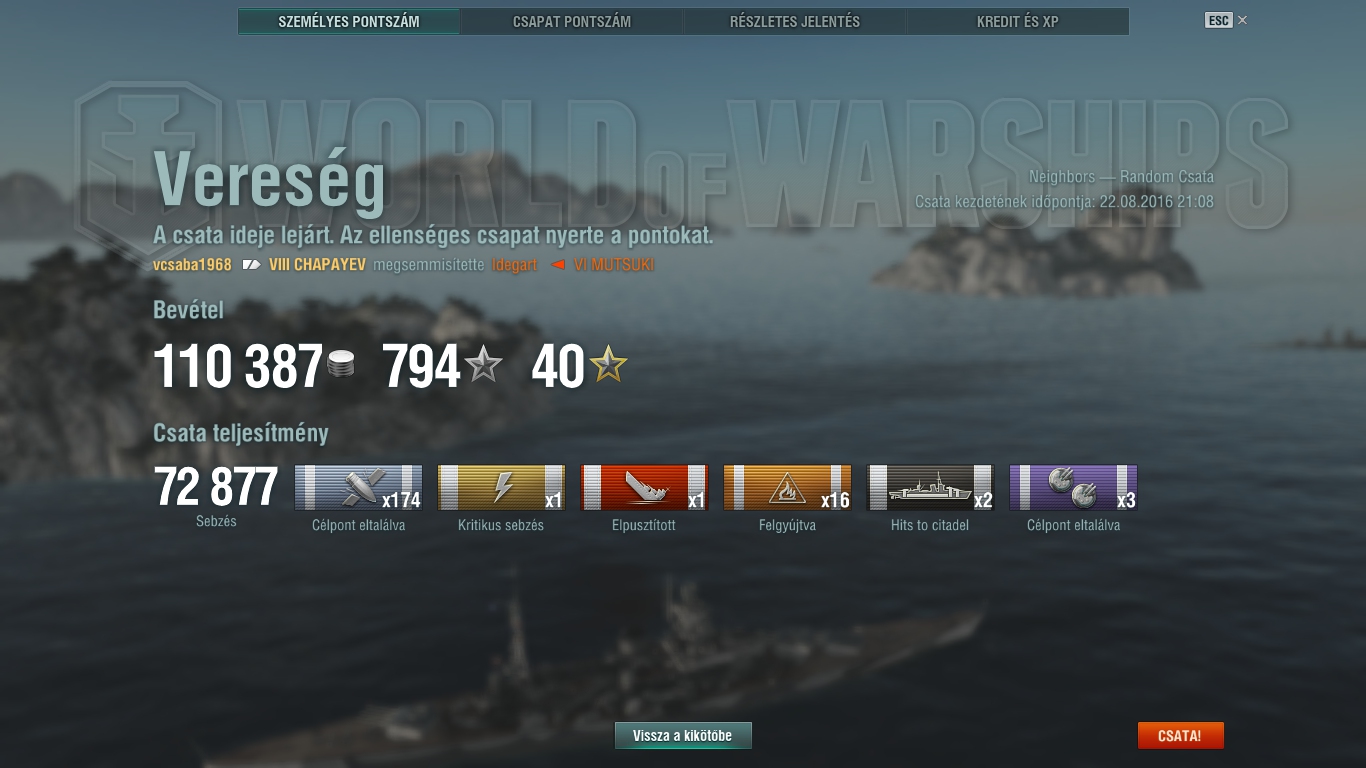
Task: Click the orange Felgyújtva fire ribbon
Action: (x=787, y=488)
